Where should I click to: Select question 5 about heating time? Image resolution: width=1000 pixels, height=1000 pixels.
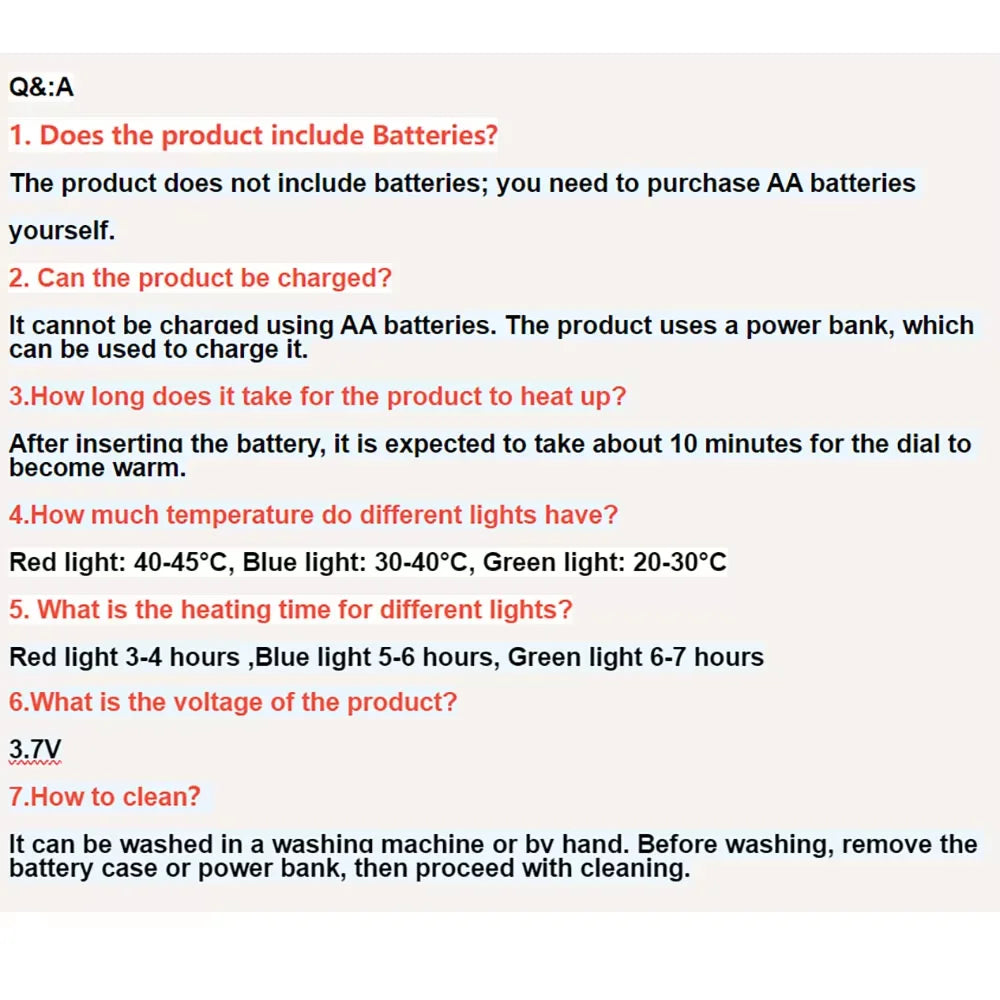291,609
